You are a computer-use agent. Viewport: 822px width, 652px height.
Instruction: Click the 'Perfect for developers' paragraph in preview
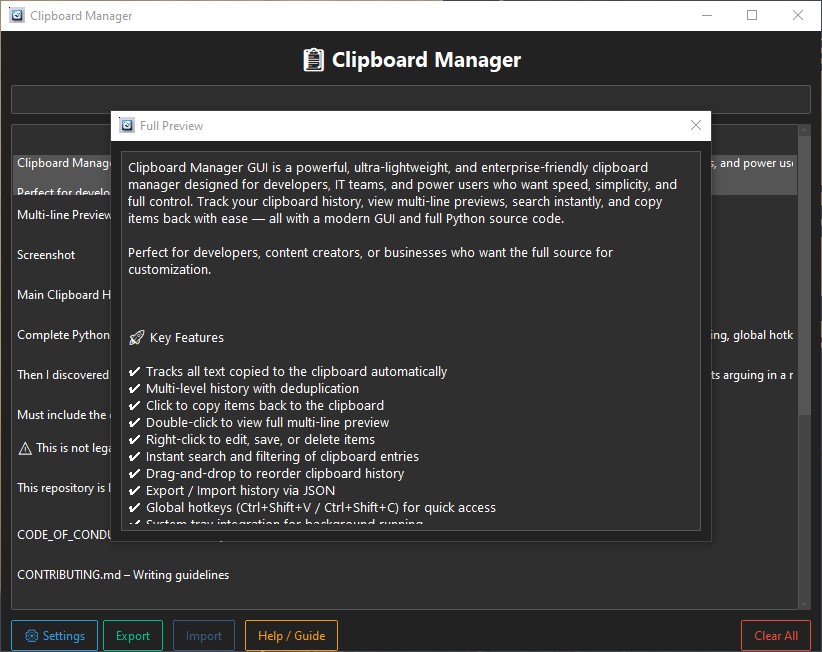tap(370, 261)
